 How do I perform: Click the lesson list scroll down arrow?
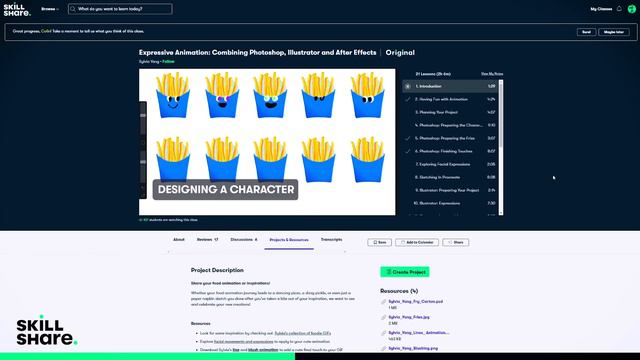(501, 213)
